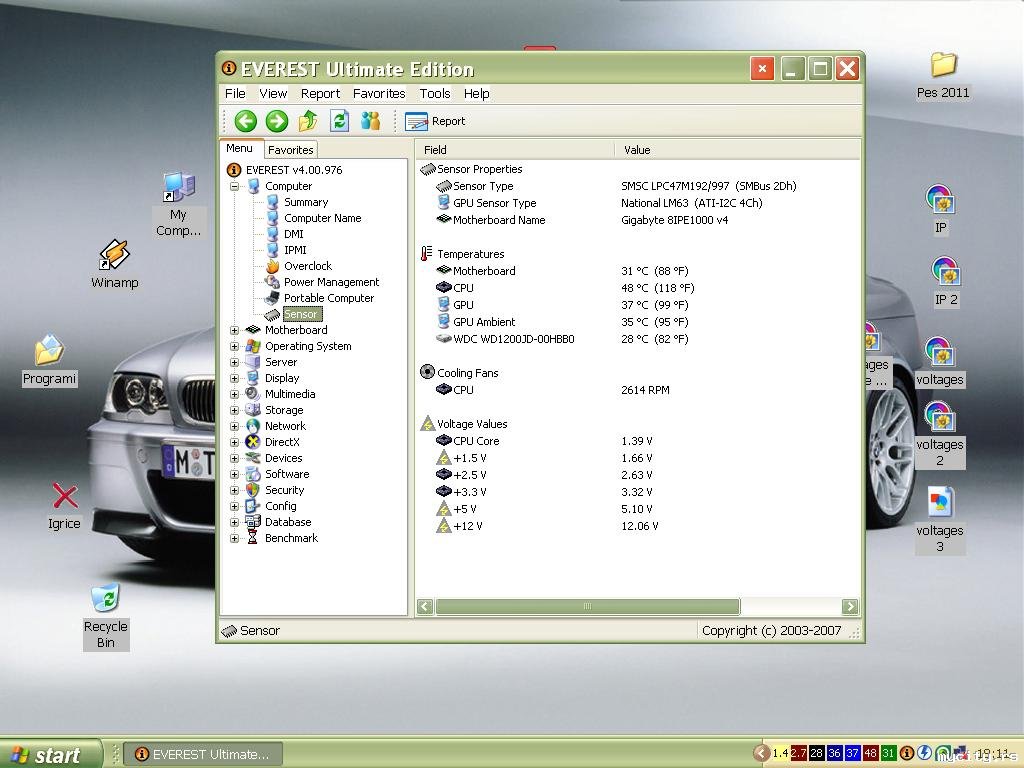Image resolution: width=1024 pixels, height=768 pixels.
Task: Open the Tools menu
Action: [x=435, y=93]
